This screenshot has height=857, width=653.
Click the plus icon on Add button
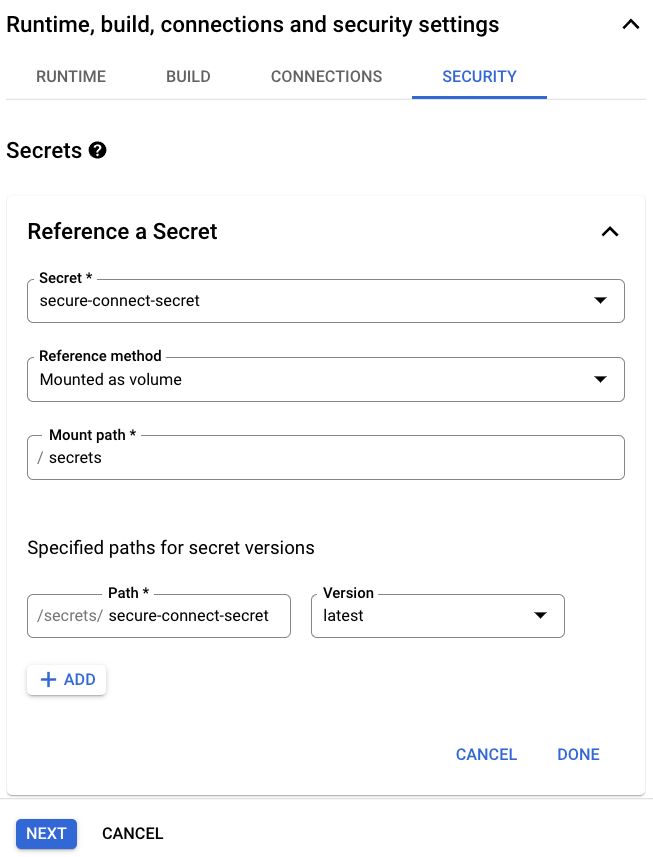[x=48, y=680]
